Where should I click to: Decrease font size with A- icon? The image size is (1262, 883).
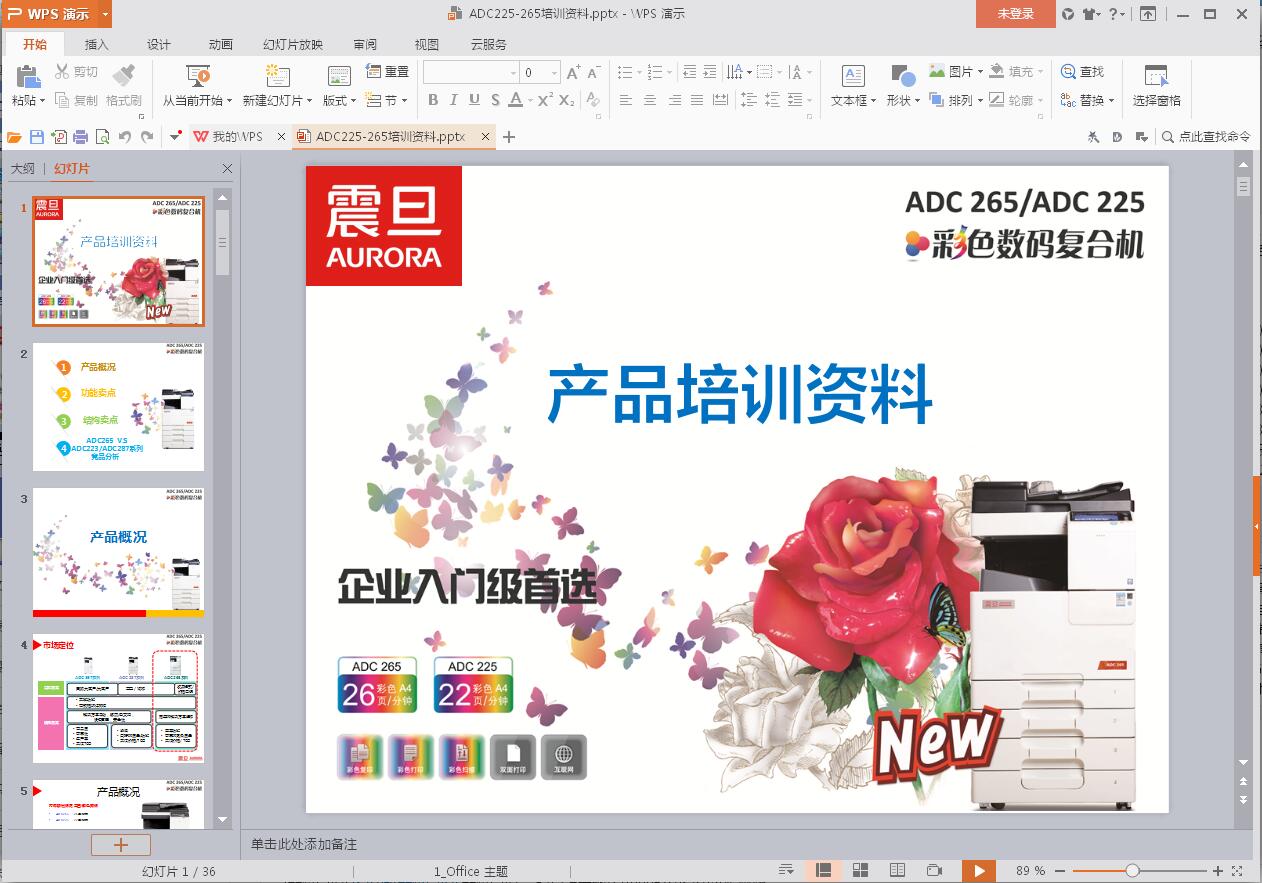click(x=594, y=72)
